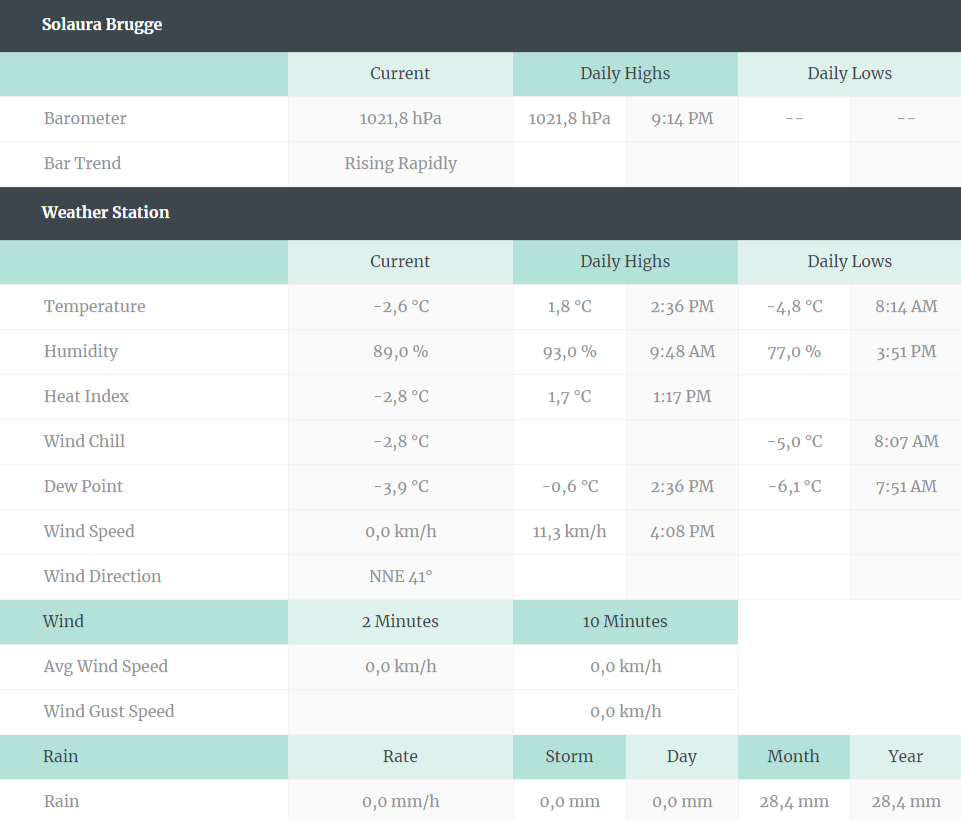Viewport: 961px width, 820px height.
Task: Click dew point high -0,6 °C
Action: (x=569, y=486)
